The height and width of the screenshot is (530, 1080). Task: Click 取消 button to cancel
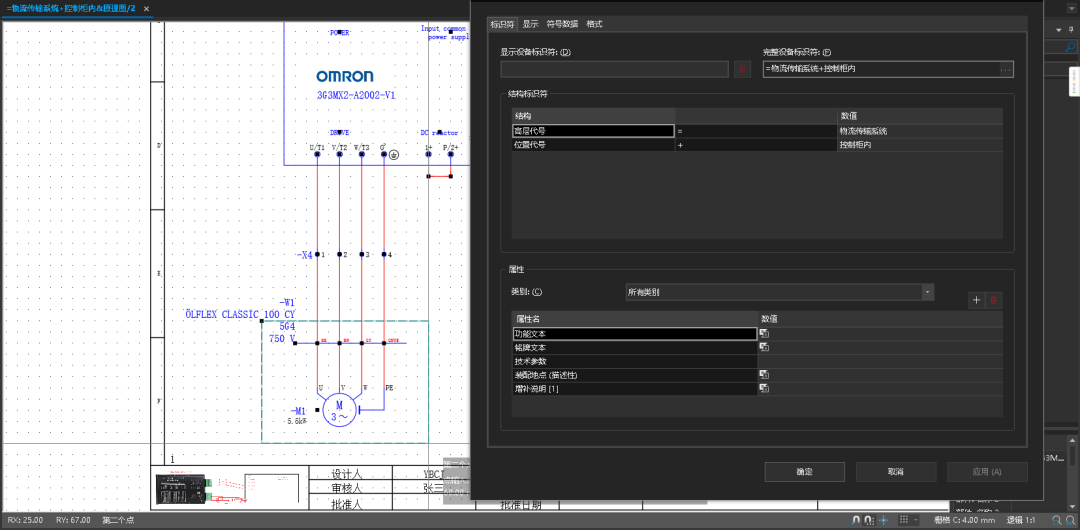tap(894, 472)
